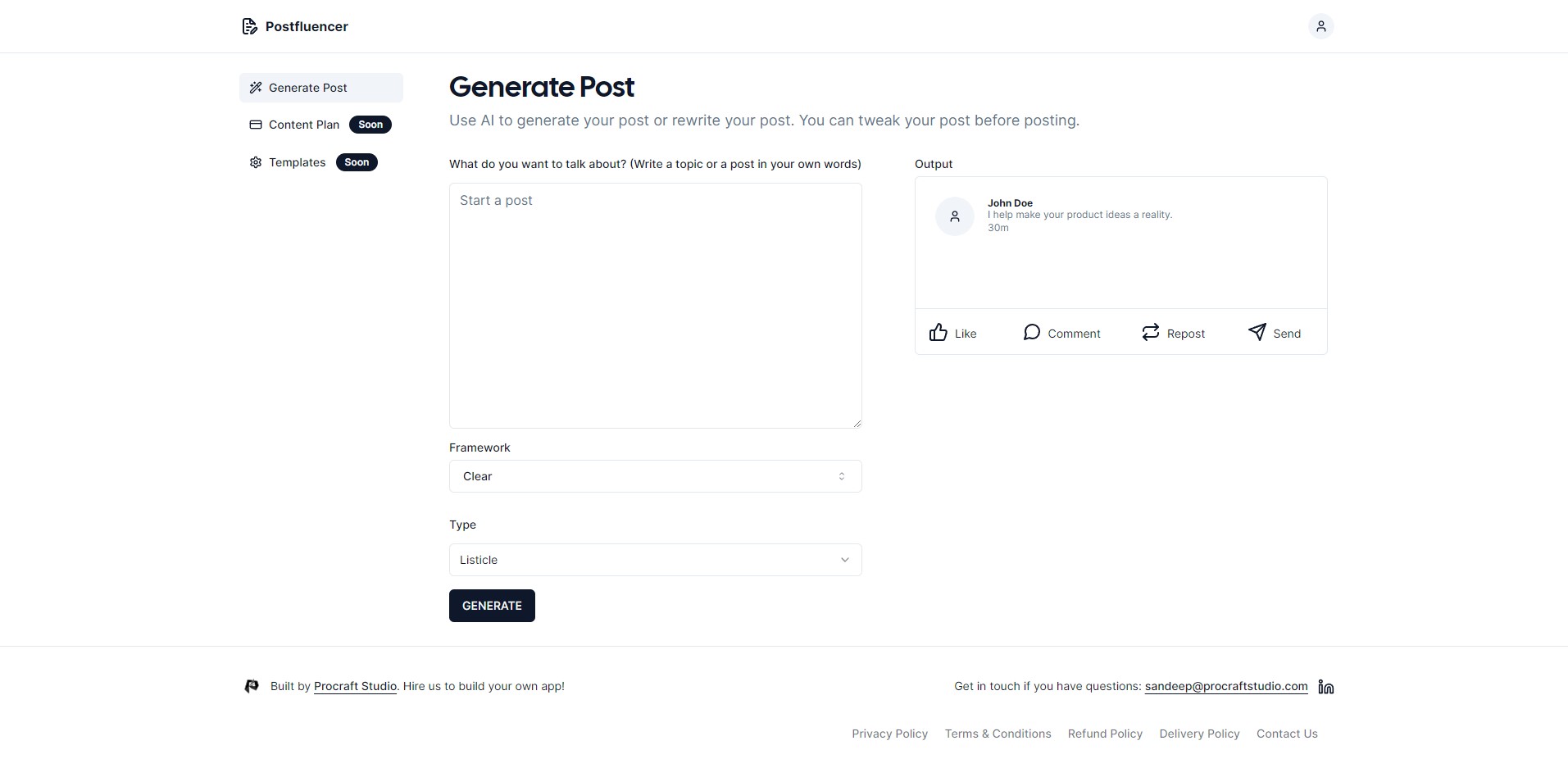This screenshot has height=768, width=1568.
Task: Click the Postfluencer logo icon
Action: pyautogui.click(x=249, y=26)
